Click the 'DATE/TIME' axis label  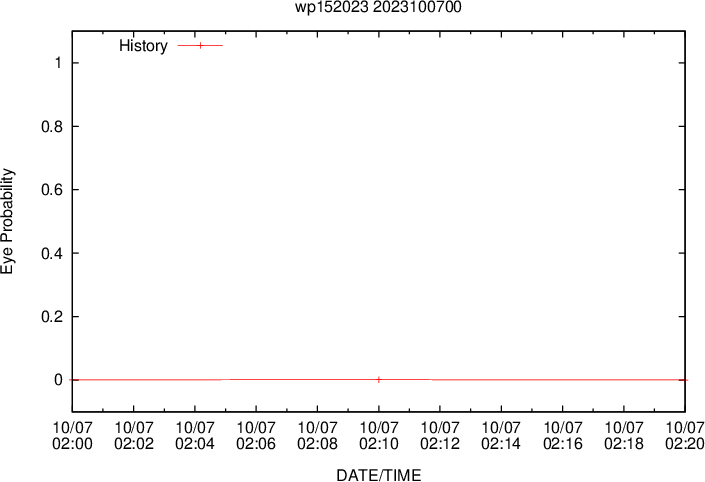379,475
